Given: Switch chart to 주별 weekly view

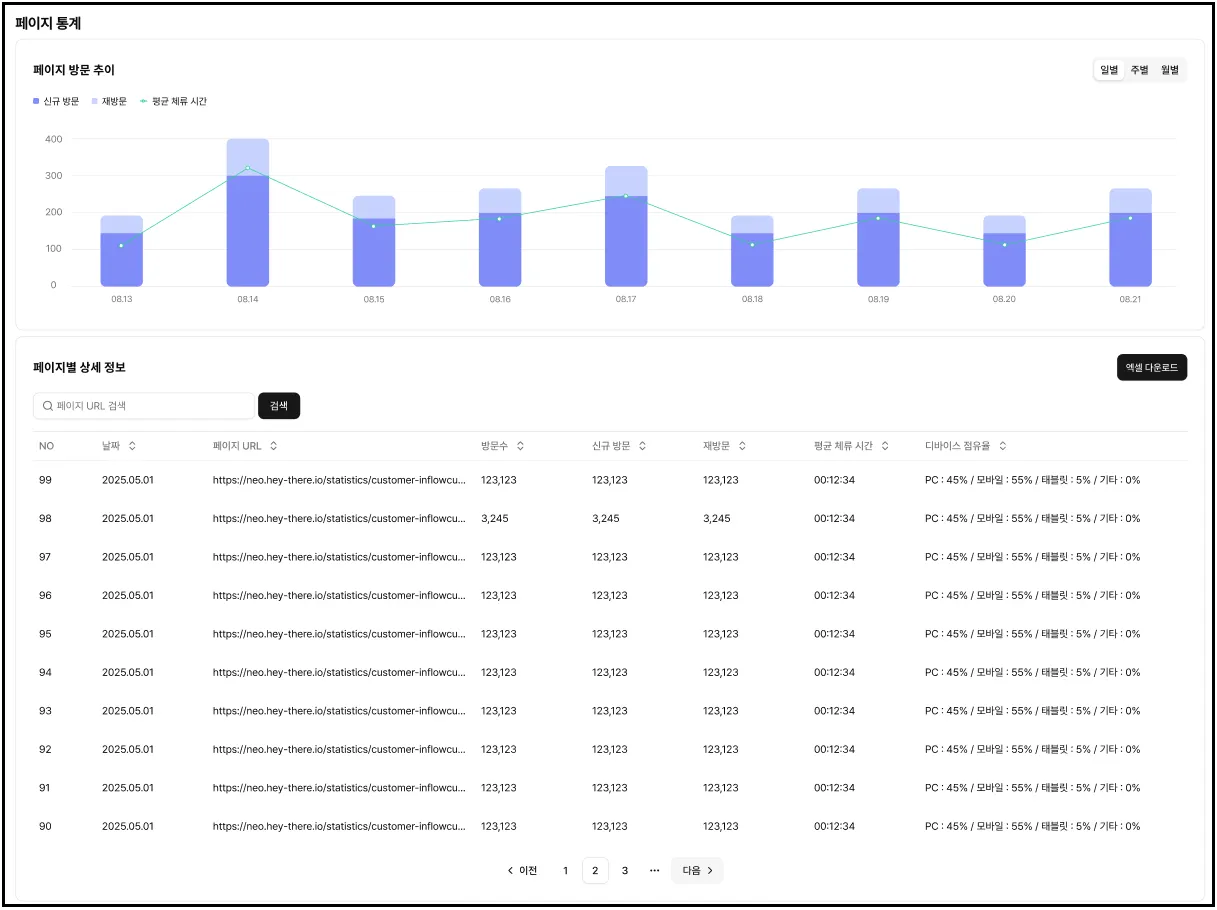Looking at the screenshot, I should 1139,70.
